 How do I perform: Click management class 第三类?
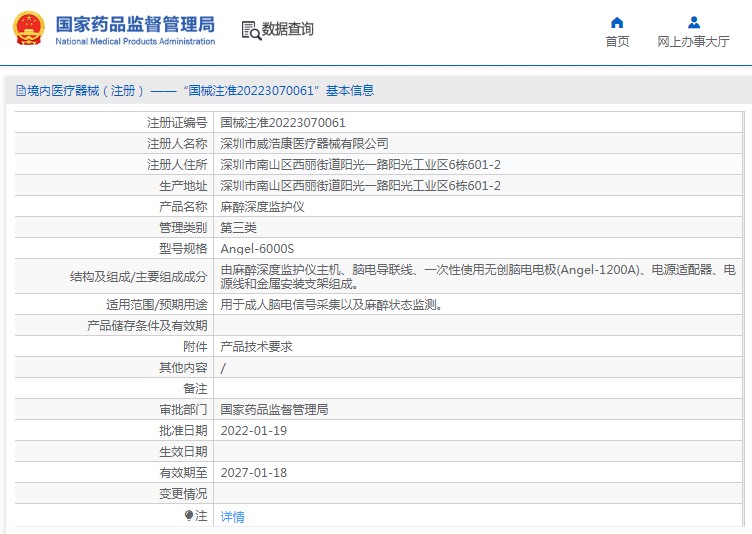coord(238,227)
